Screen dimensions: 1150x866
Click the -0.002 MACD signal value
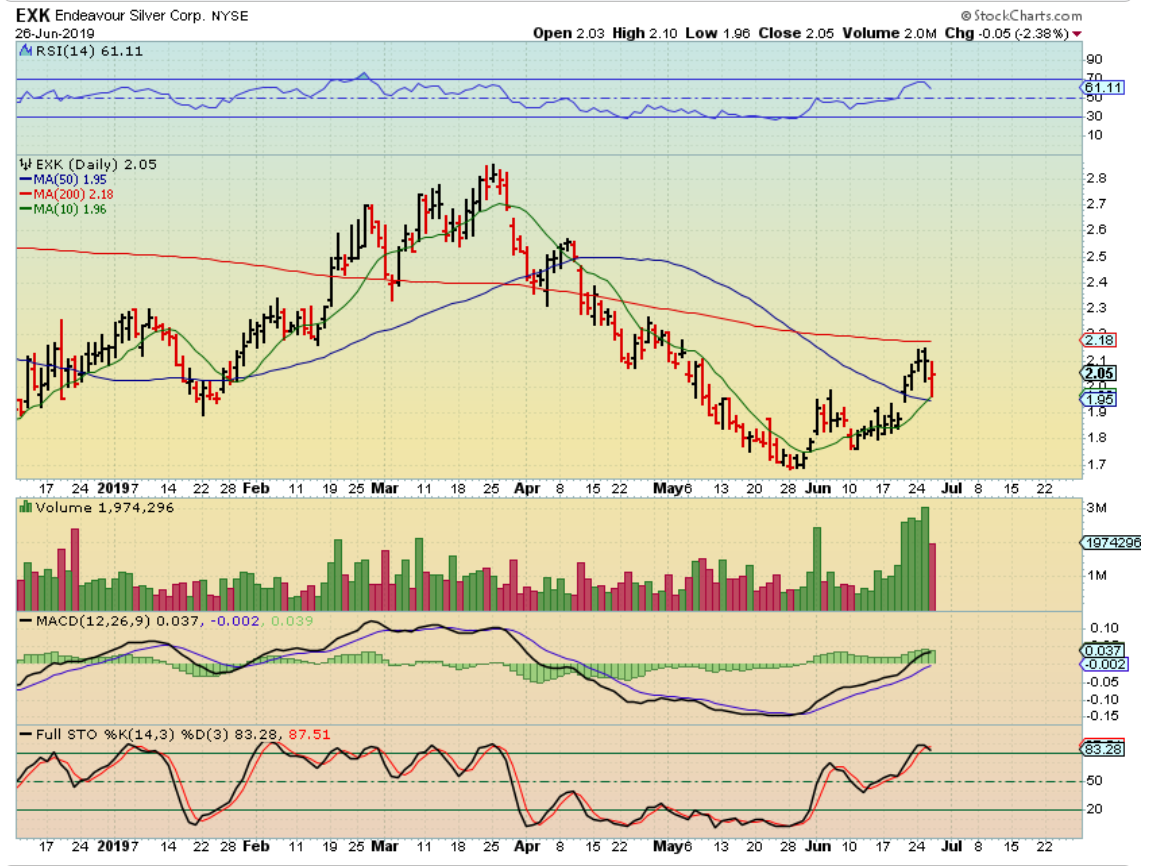click(x=235, y=621)
